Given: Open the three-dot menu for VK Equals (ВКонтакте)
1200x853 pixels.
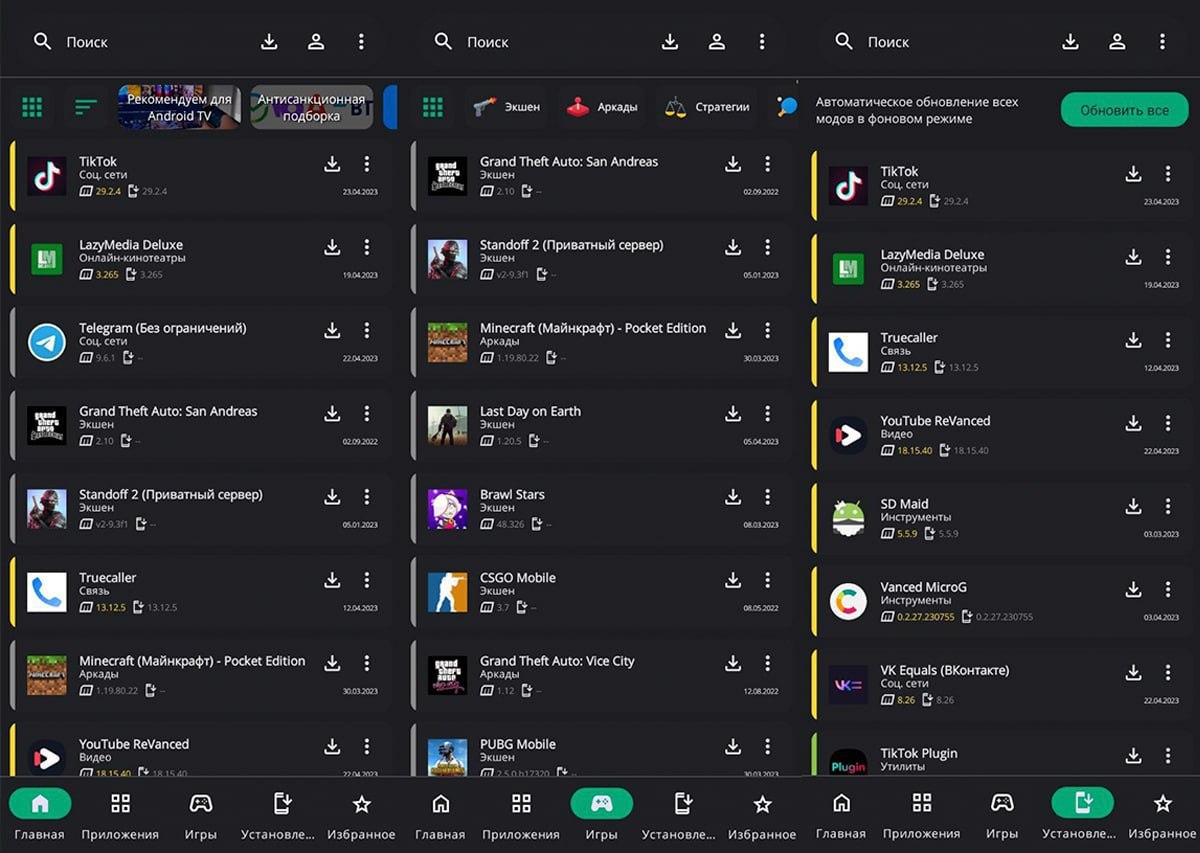Looking at the screenshot, I should point(1167,672).
